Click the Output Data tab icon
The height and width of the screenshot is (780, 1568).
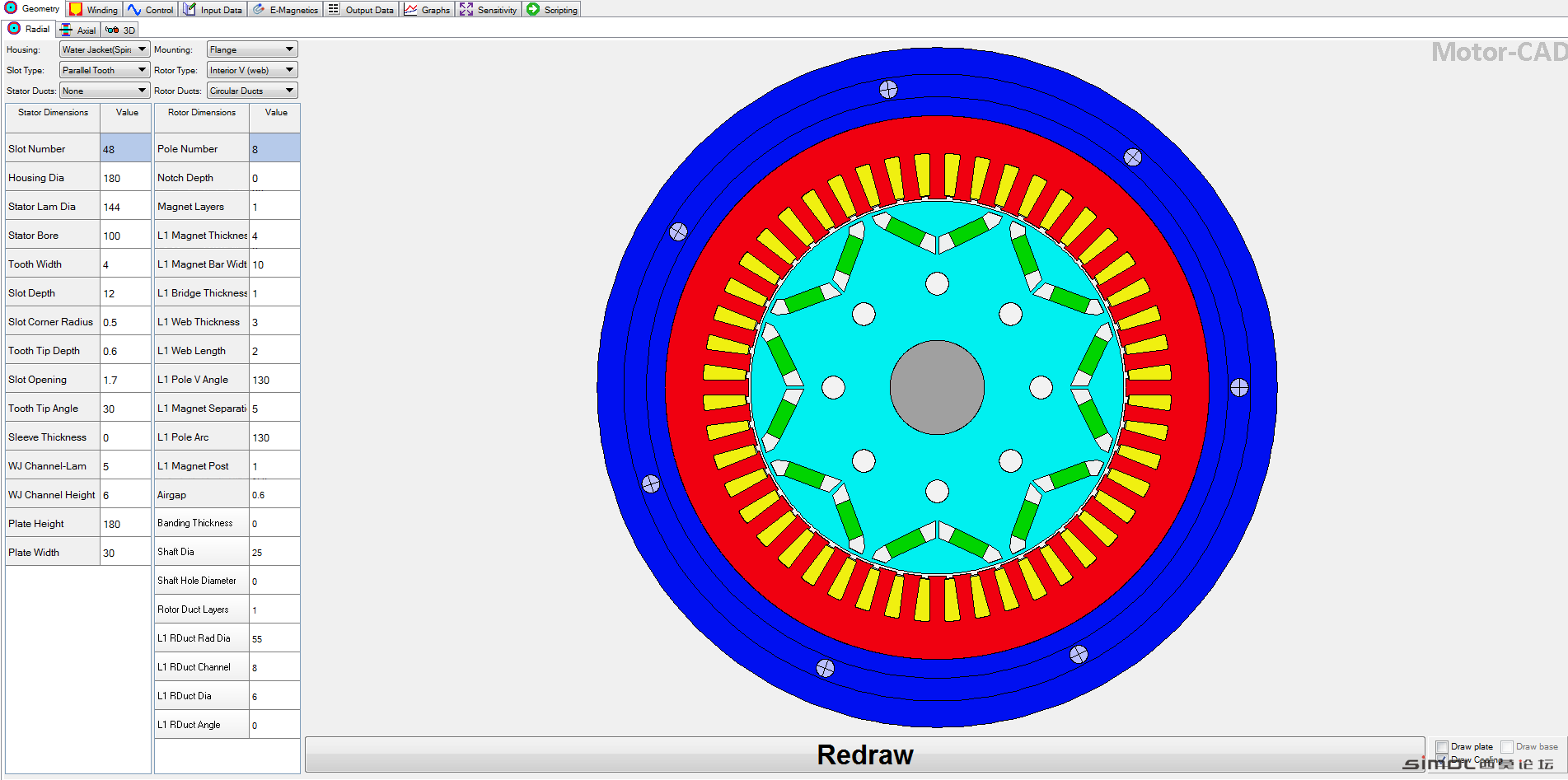coord(334,9)
